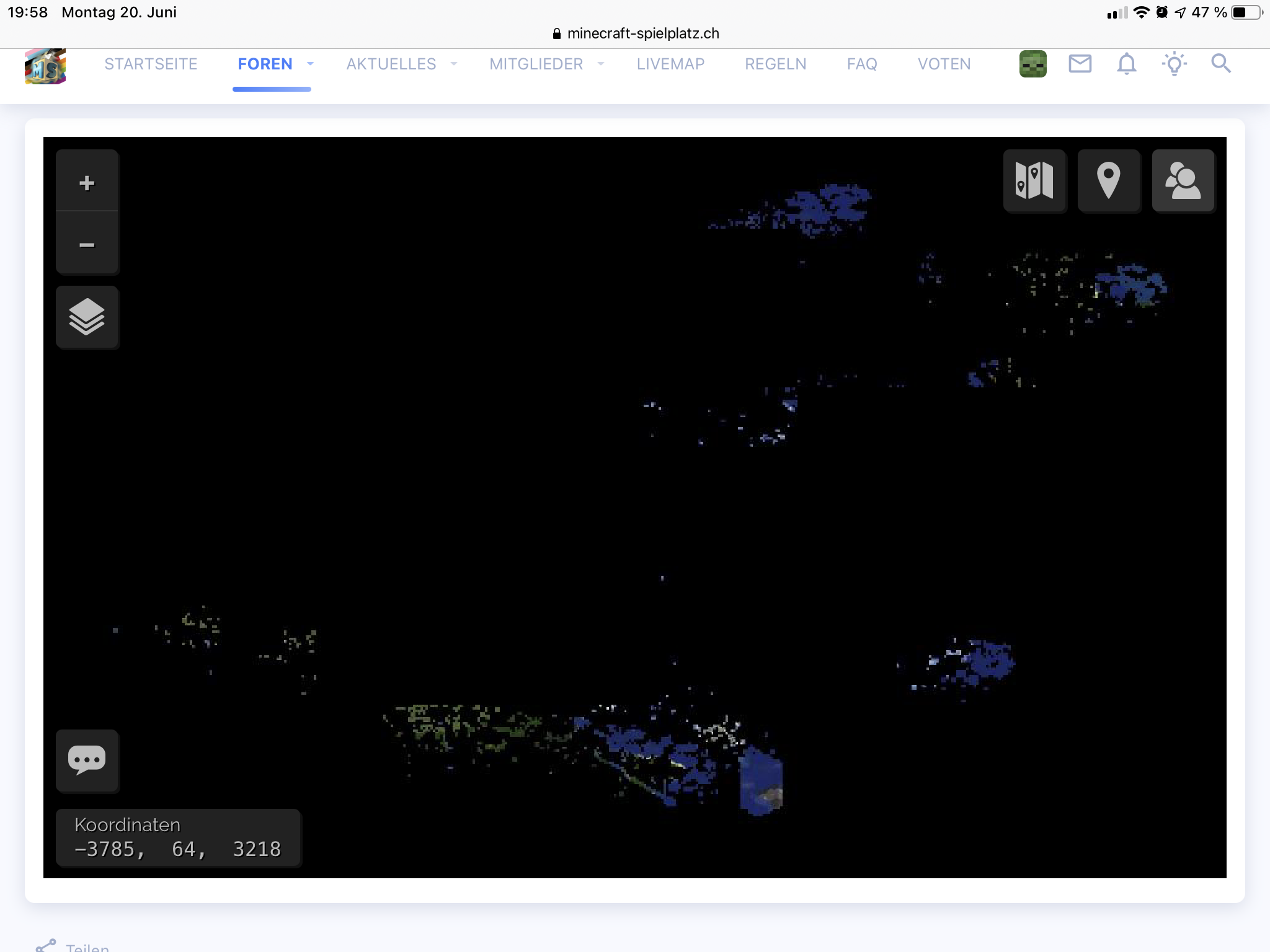The width and height of the screenshot is (1270, 952).
Task: Go to the Livemap menu item
Action: tap(670, 64)
